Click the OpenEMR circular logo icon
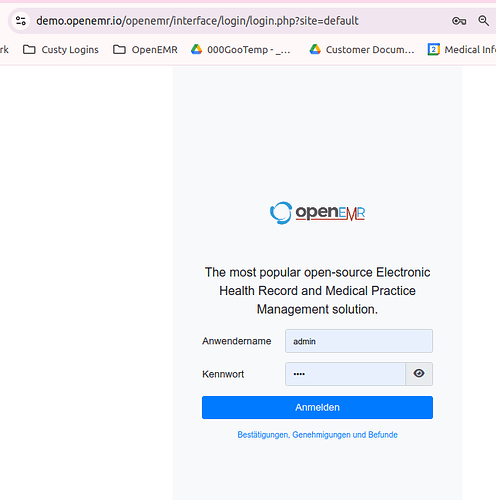Image resolution: width=496 pixels, height=500 pixels. 280,213
